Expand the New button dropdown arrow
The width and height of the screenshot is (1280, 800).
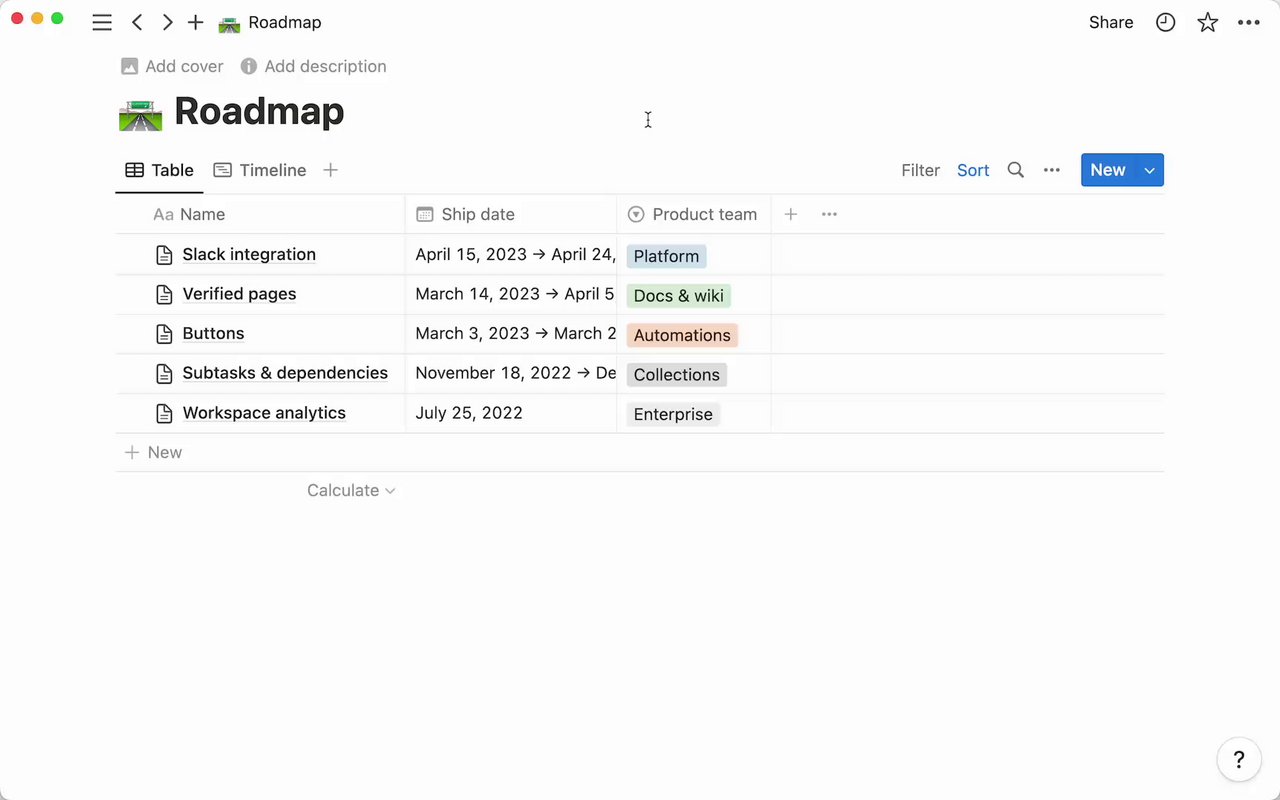[x=1150, y=170]
